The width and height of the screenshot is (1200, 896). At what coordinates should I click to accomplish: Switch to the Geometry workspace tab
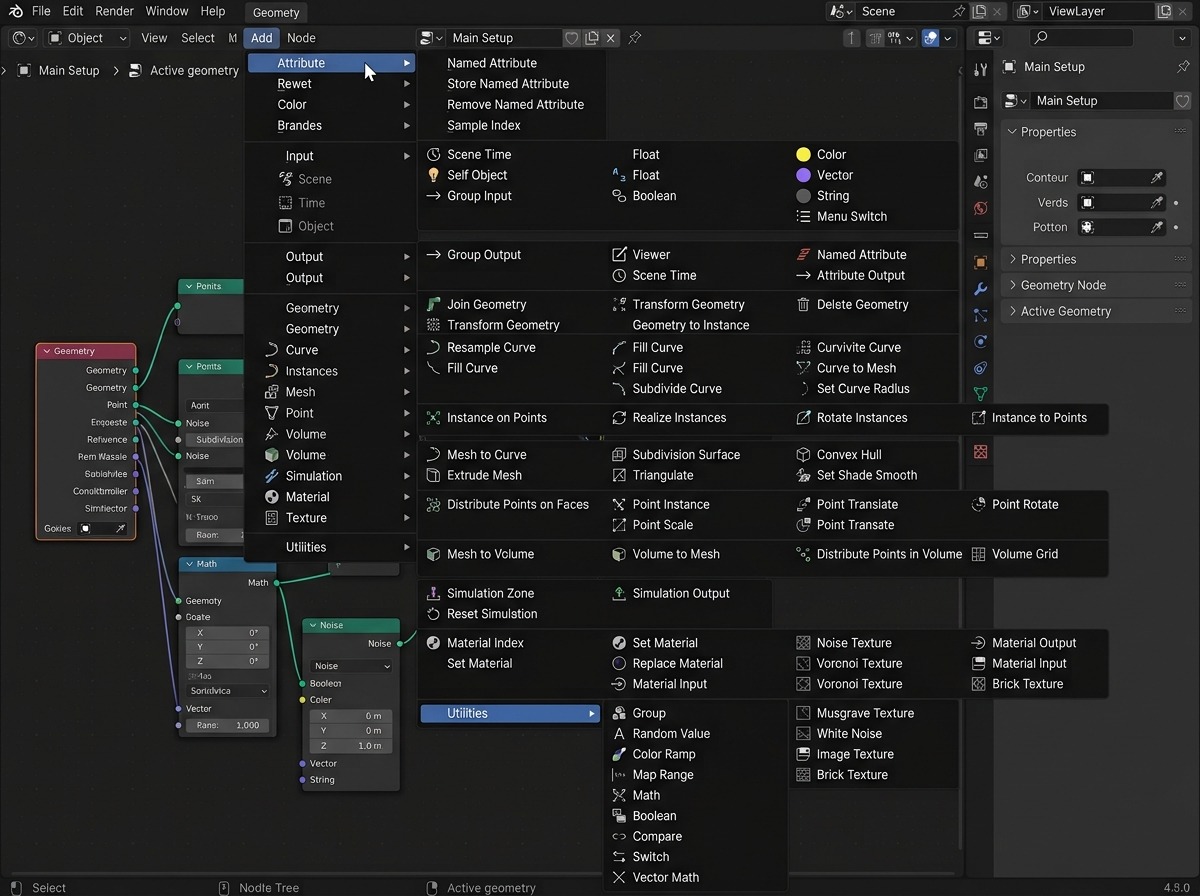[276, 12]
